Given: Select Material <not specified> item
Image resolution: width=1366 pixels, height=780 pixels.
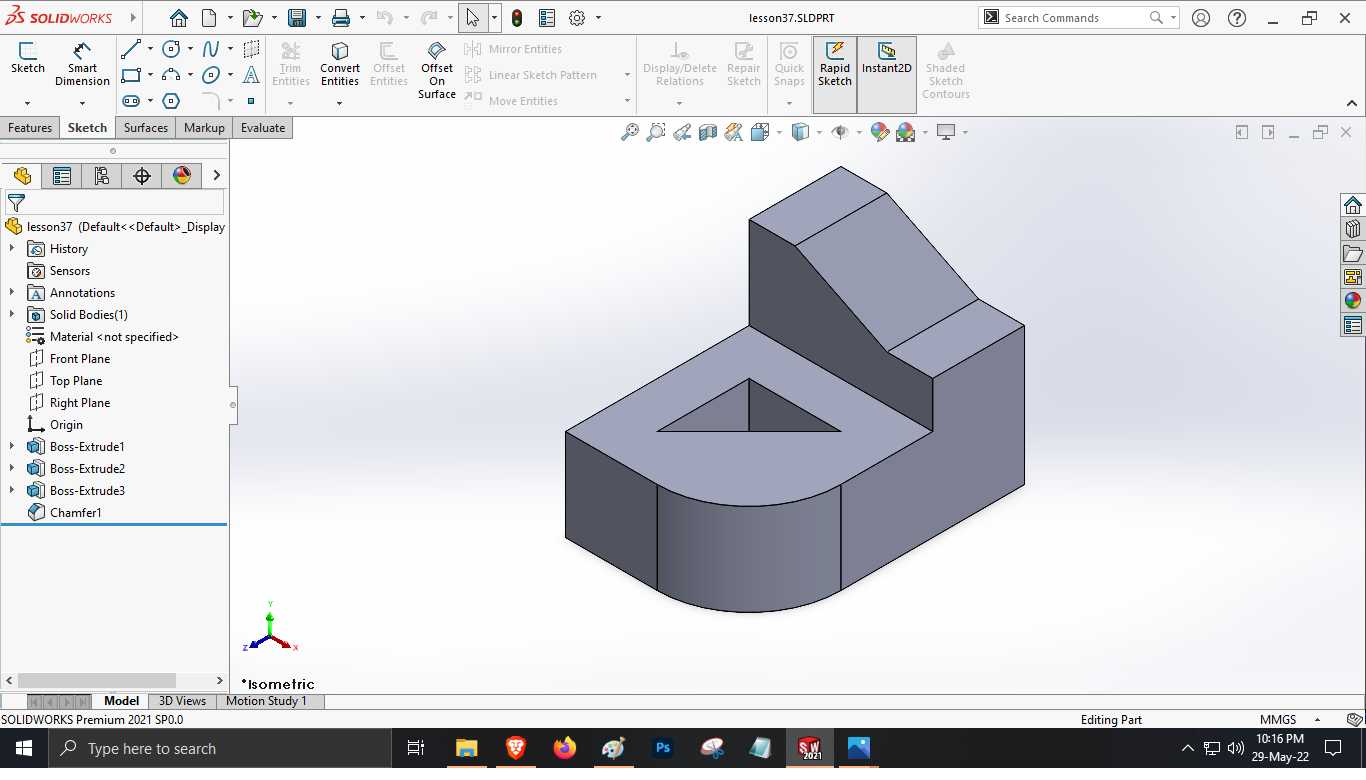Looking at the screenshot, I should click(114, 337).
